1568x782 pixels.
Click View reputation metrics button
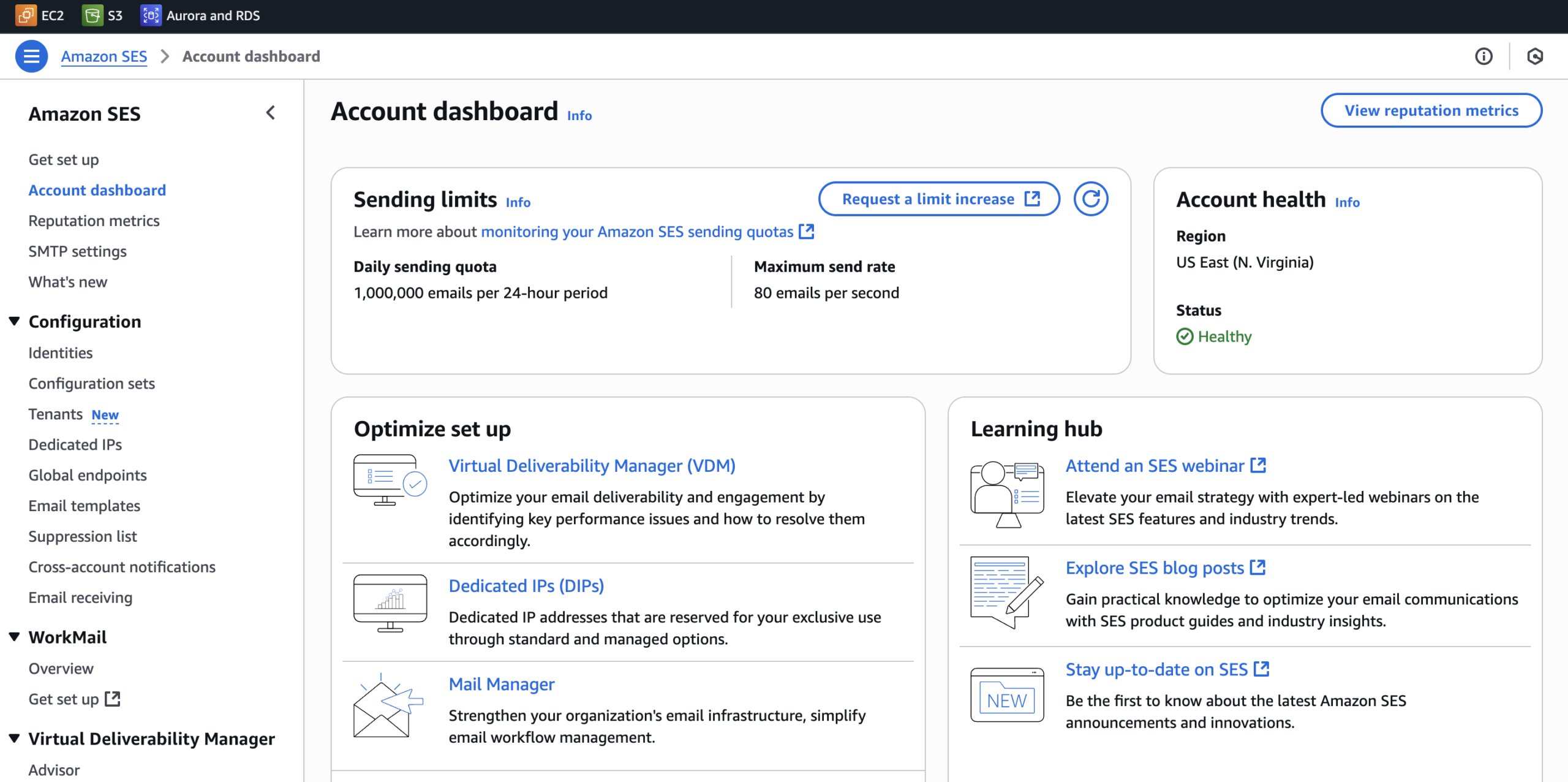click(1431, 110)
